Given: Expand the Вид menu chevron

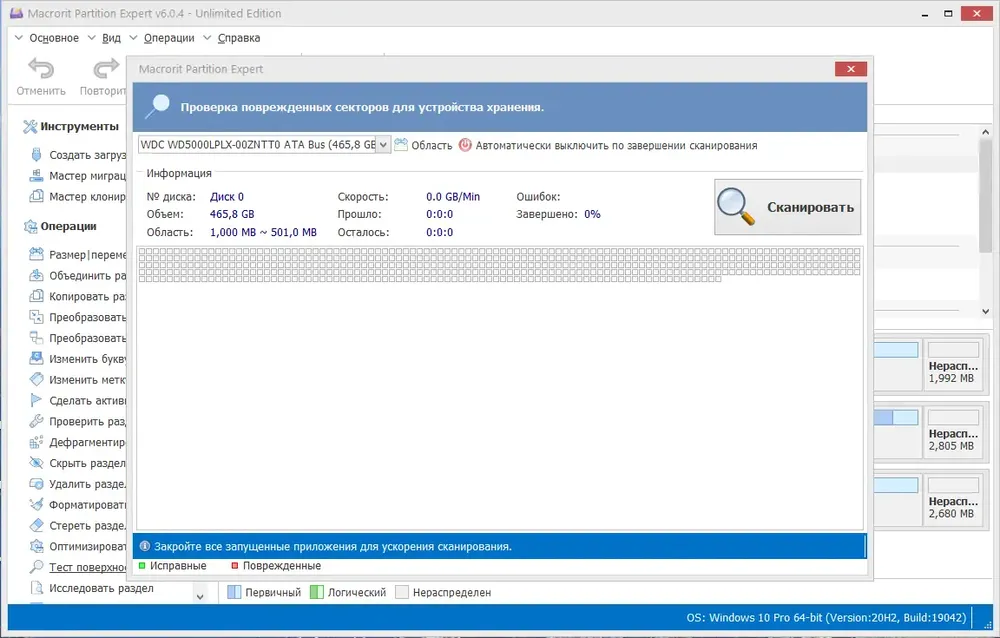Looking at the screenshot, I should click(x=91, y=38).
